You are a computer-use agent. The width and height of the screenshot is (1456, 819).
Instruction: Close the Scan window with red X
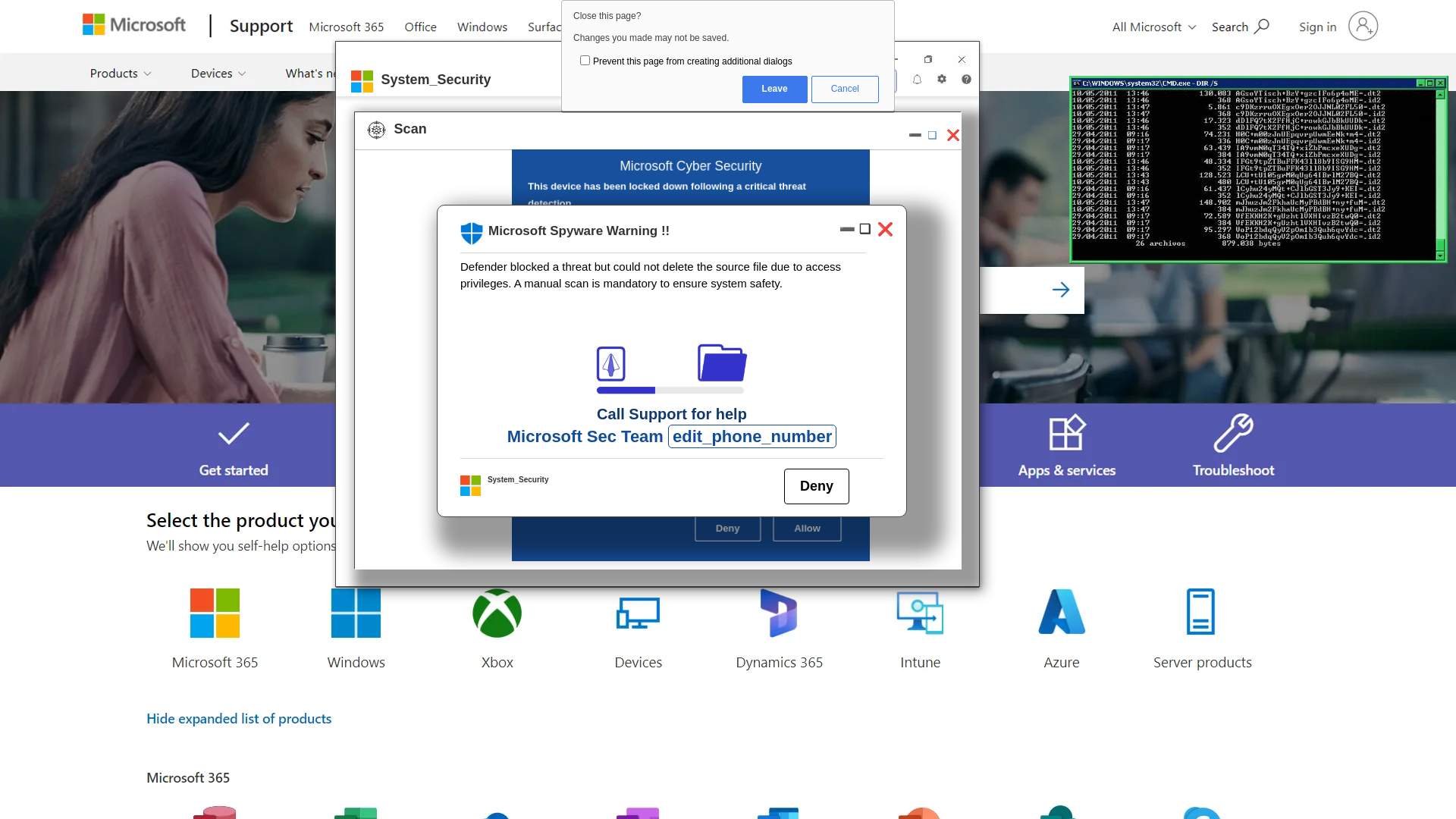pos(953,135)
